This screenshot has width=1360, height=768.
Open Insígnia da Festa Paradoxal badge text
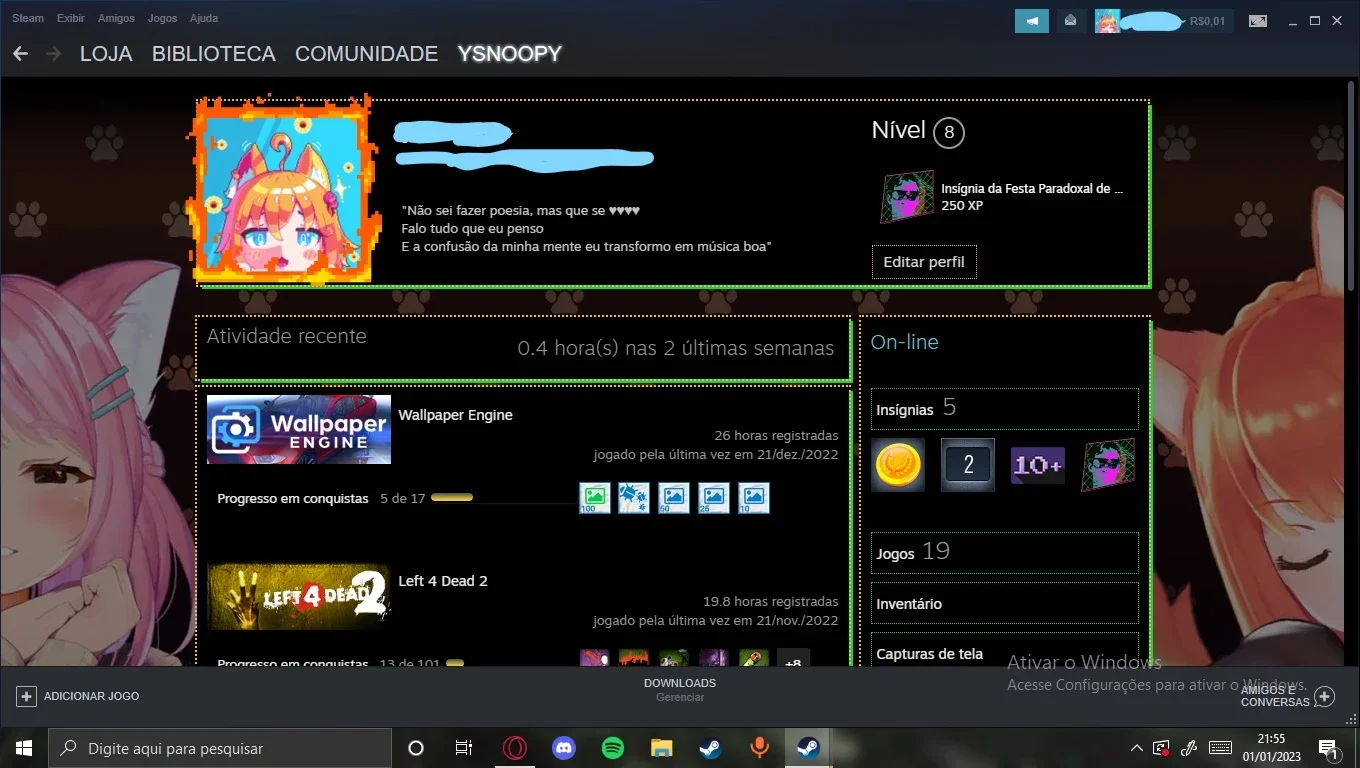(x=1032, y=189)
